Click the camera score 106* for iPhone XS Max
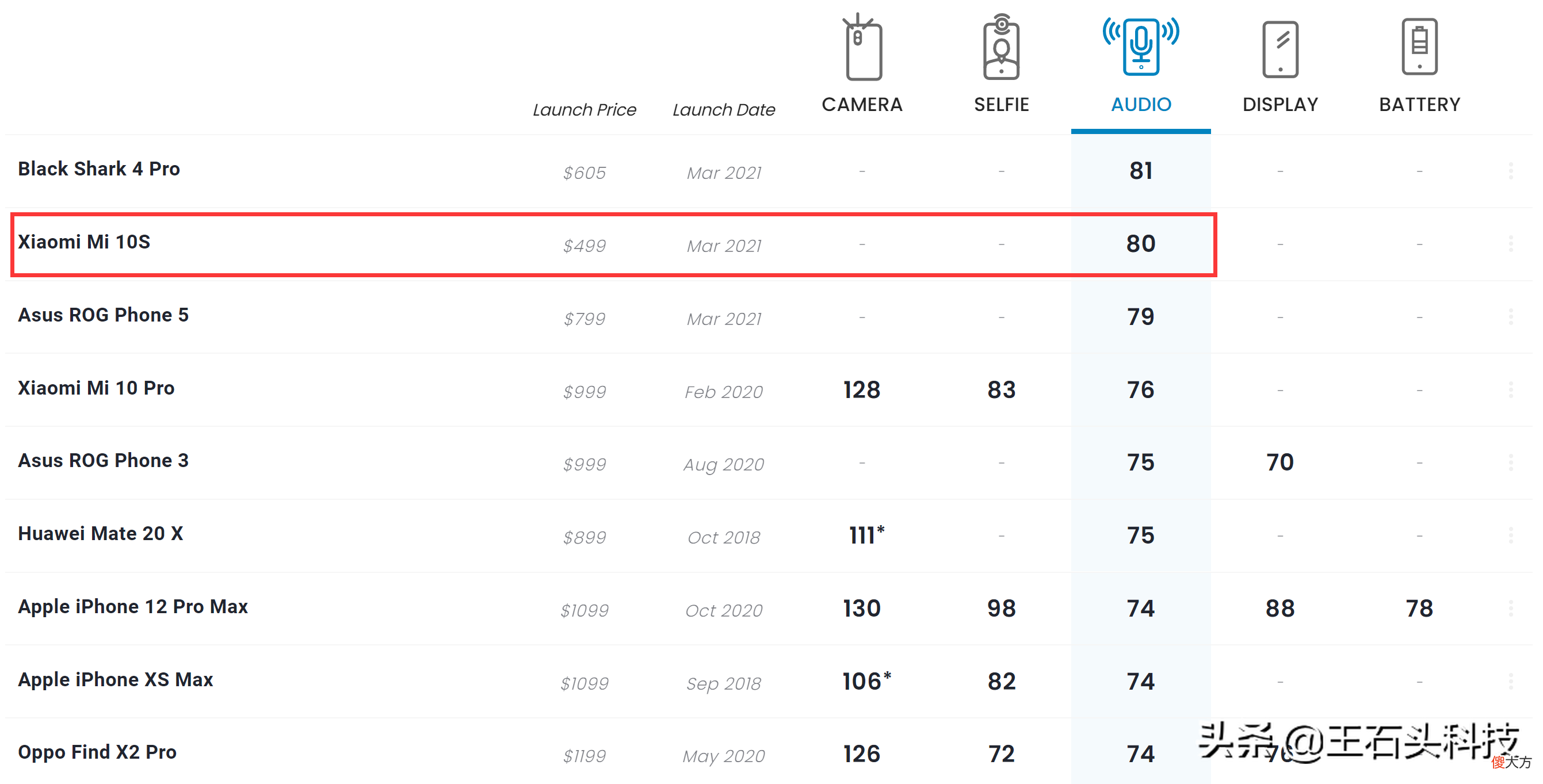Screen dimensions: 1543x784 [x=866, y=681]
